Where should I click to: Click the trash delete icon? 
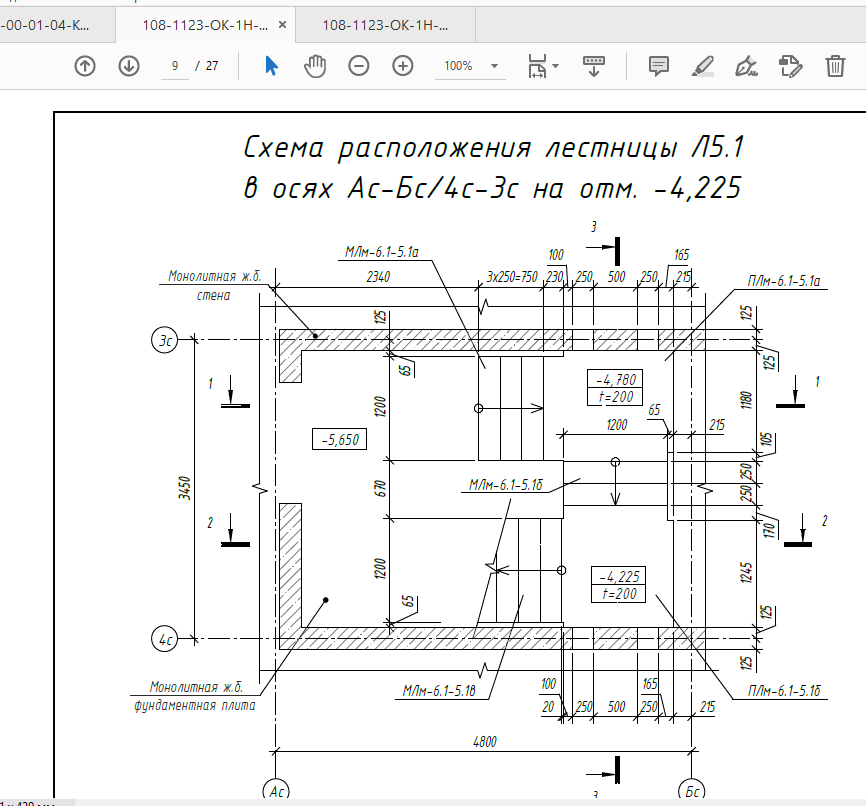(835, 66)
